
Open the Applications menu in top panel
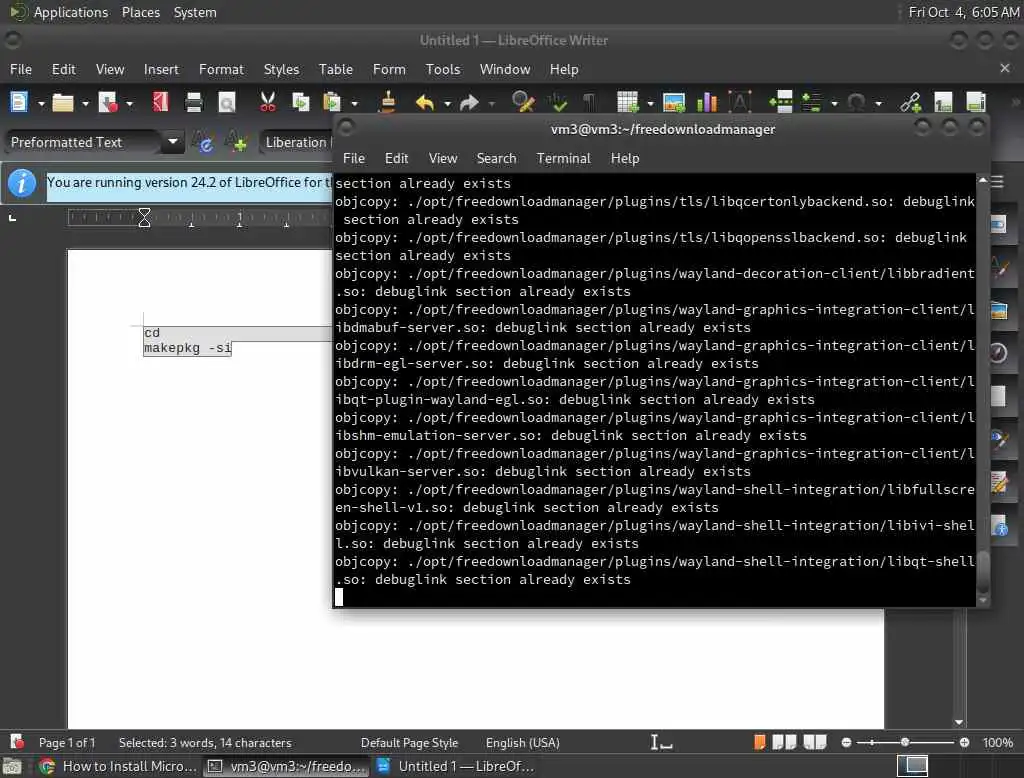pos(71,12)
